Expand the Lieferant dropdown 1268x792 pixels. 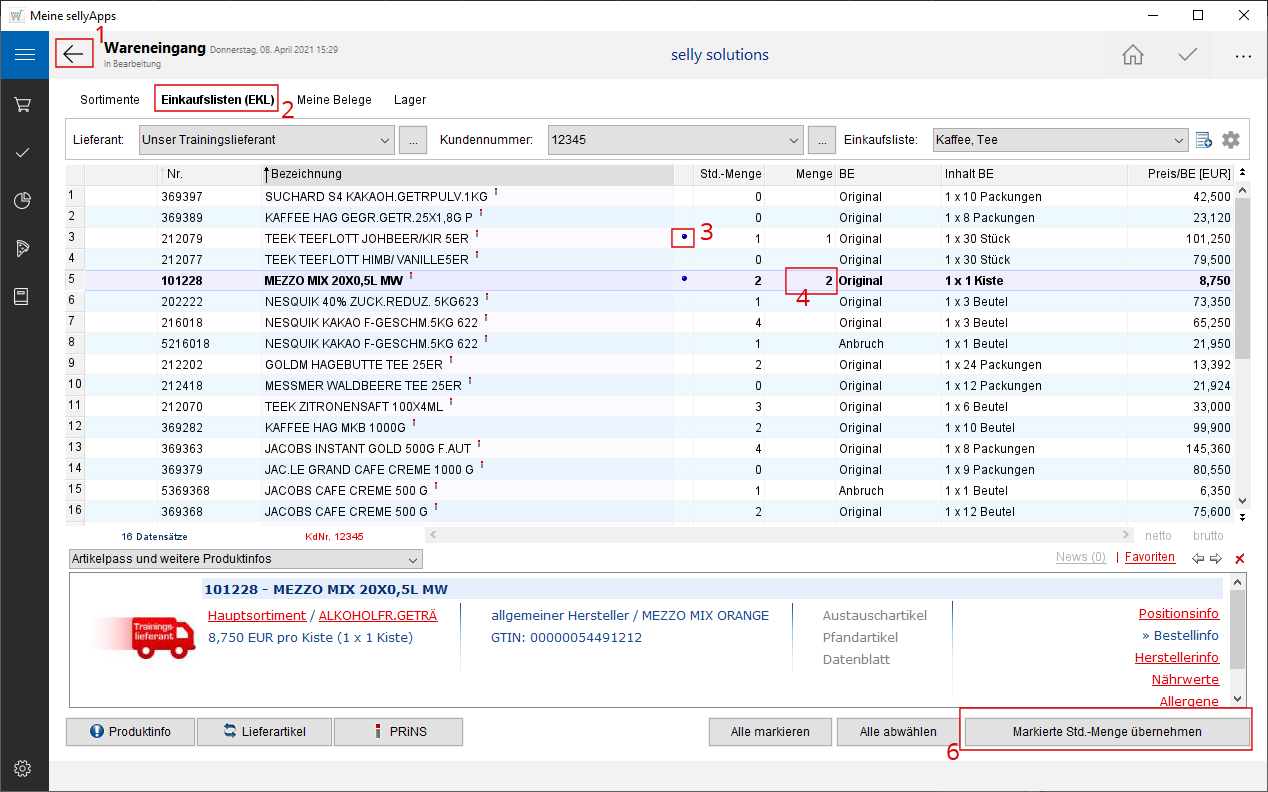click(x=386, y=140)
